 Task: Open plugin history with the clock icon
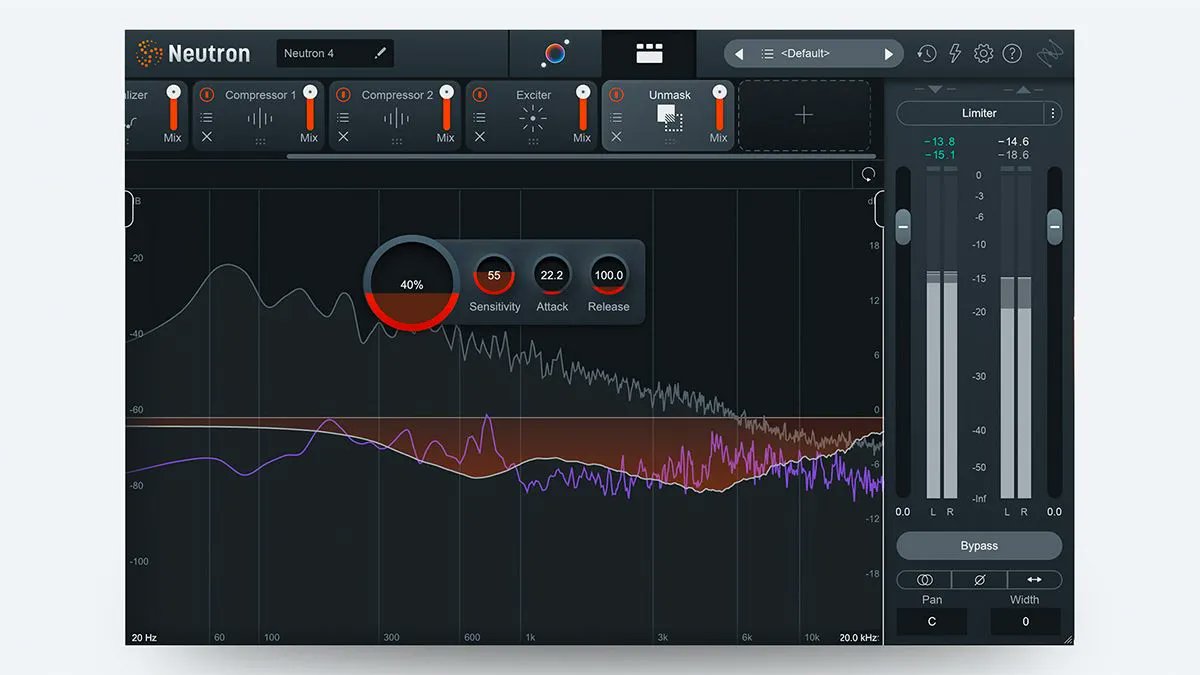click(926, 52)
